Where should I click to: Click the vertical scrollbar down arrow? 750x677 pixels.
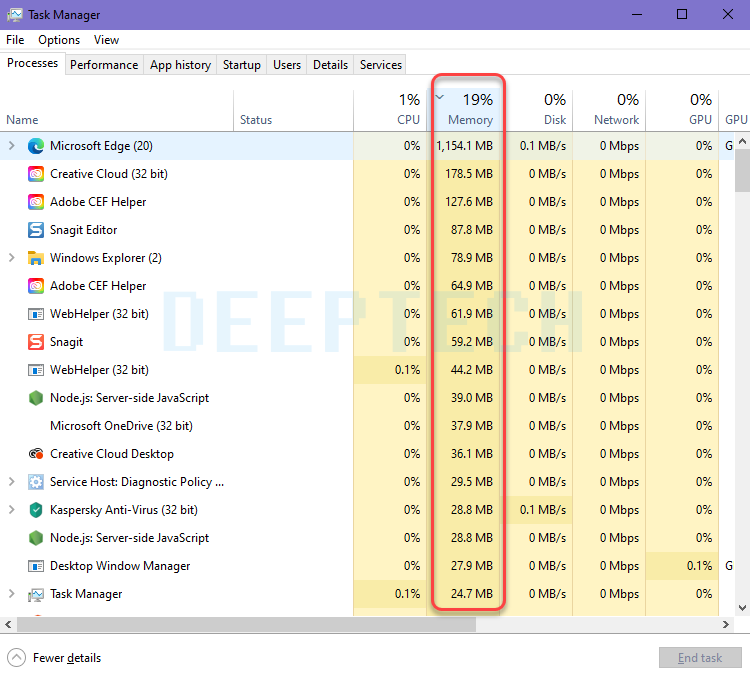742,608
